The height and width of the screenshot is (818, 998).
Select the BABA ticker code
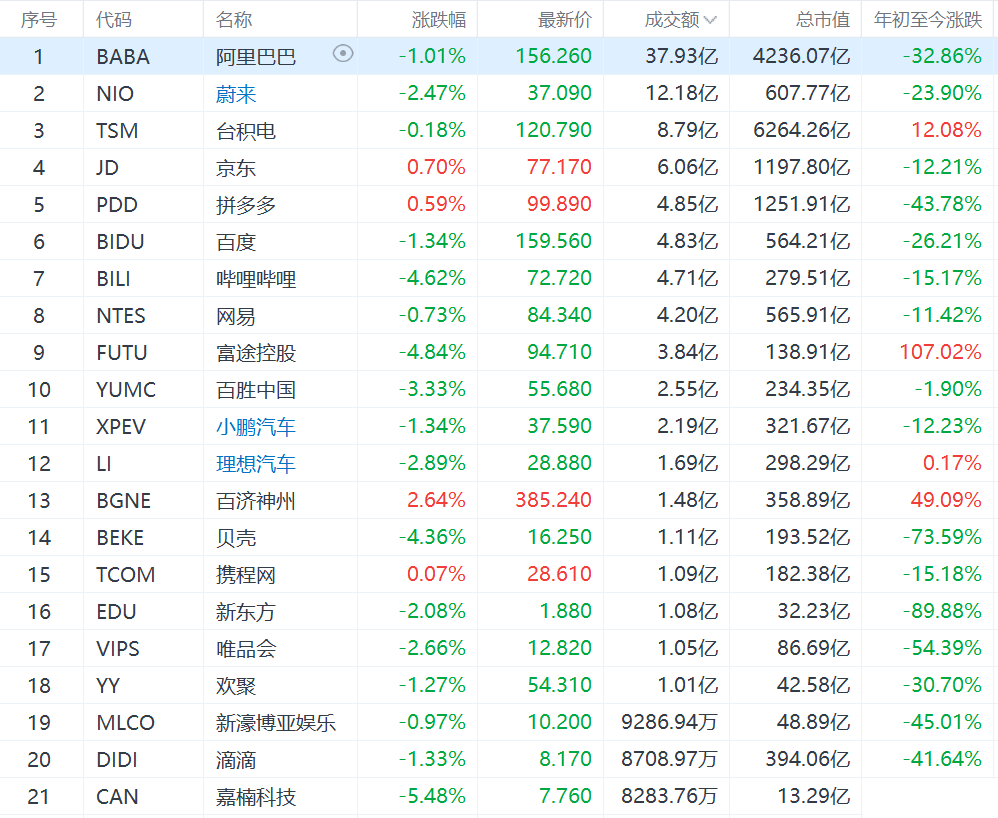[x=123, y=57]
